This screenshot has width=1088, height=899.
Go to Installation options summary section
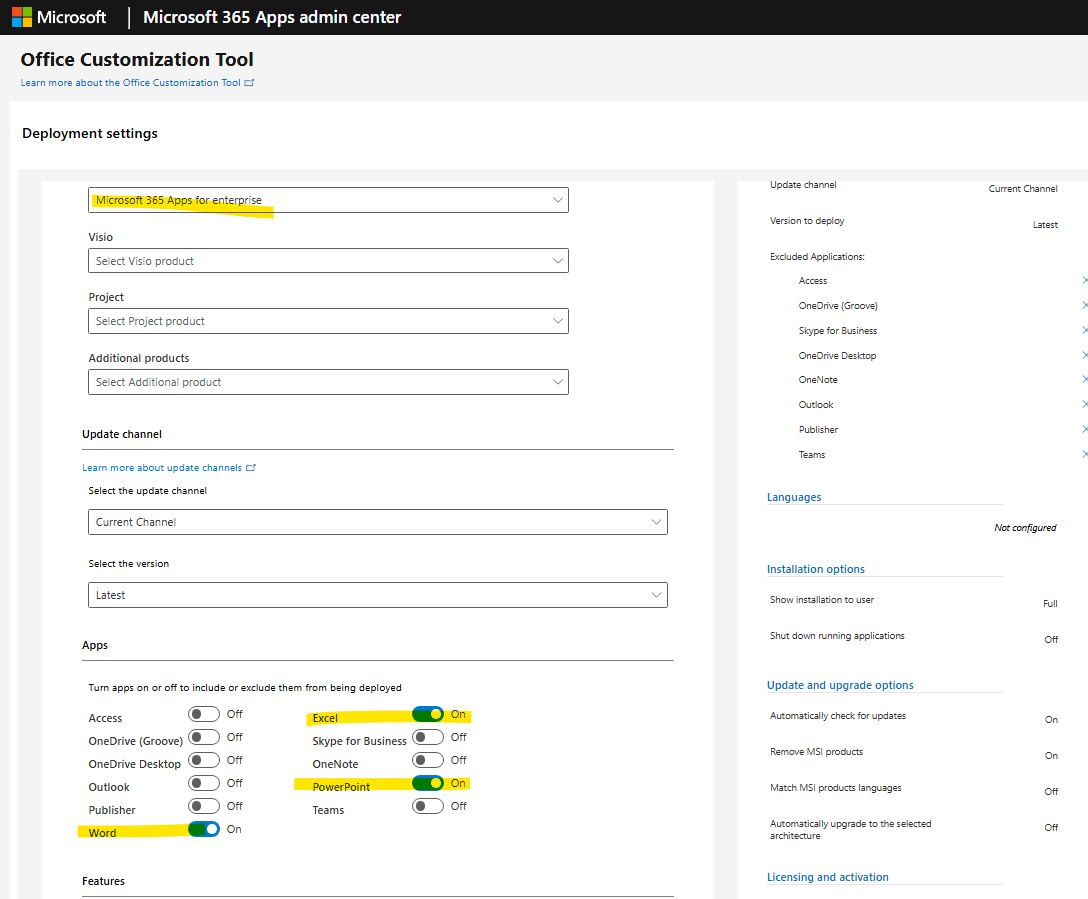click(x=815, y=569)
